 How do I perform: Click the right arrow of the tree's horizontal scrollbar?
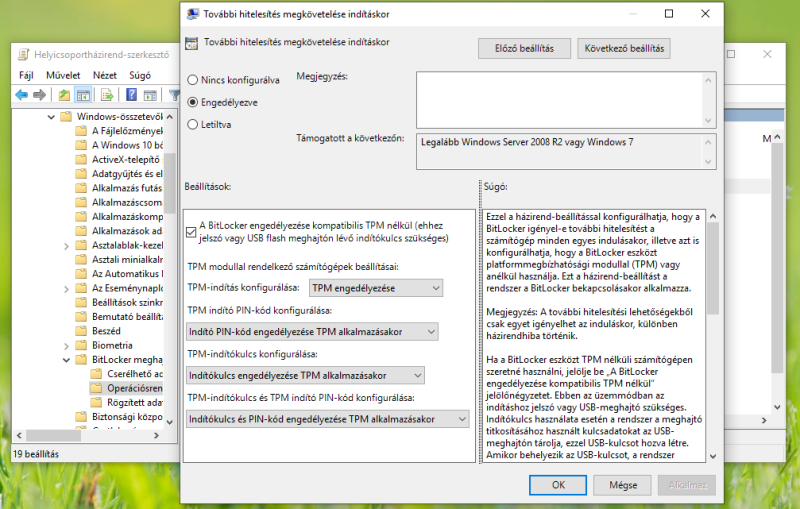pos(157,436)
